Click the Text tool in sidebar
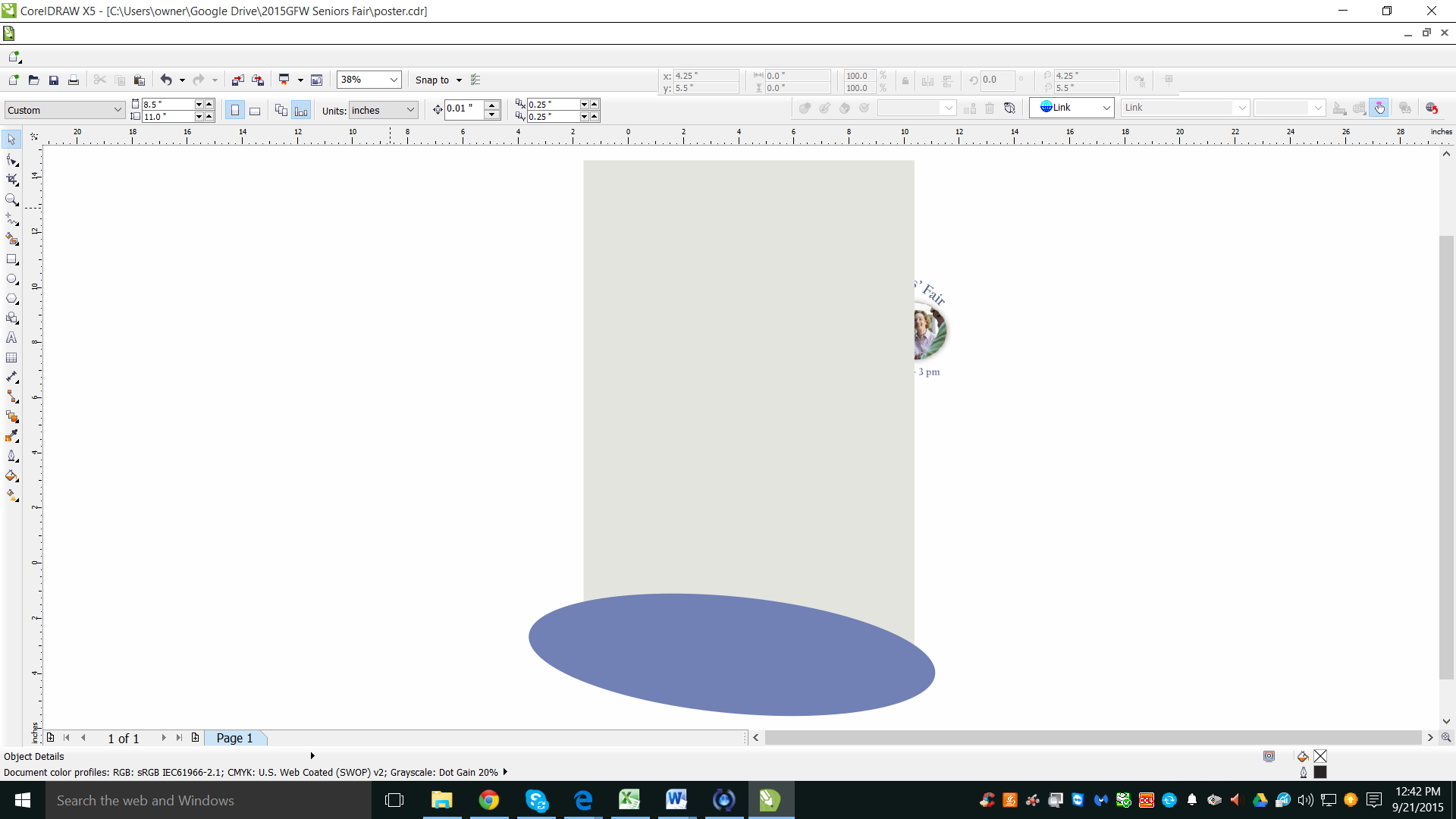The height and width of the screenshot is (819, 1456). [x=13, y=339]
